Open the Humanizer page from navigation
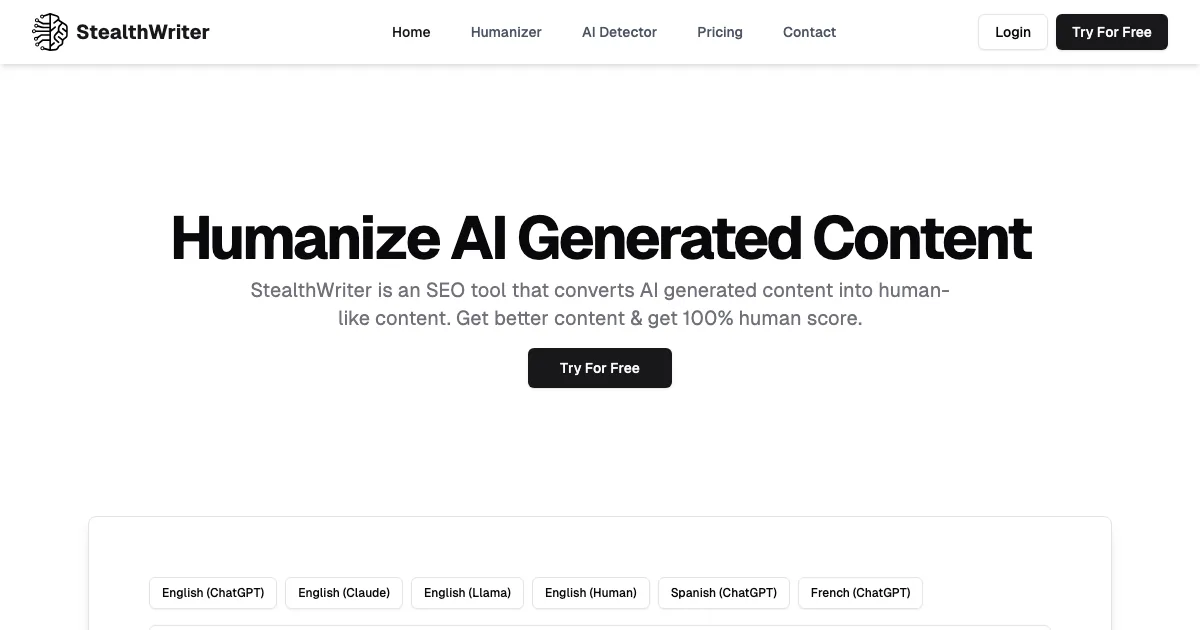 click(506, 32)
